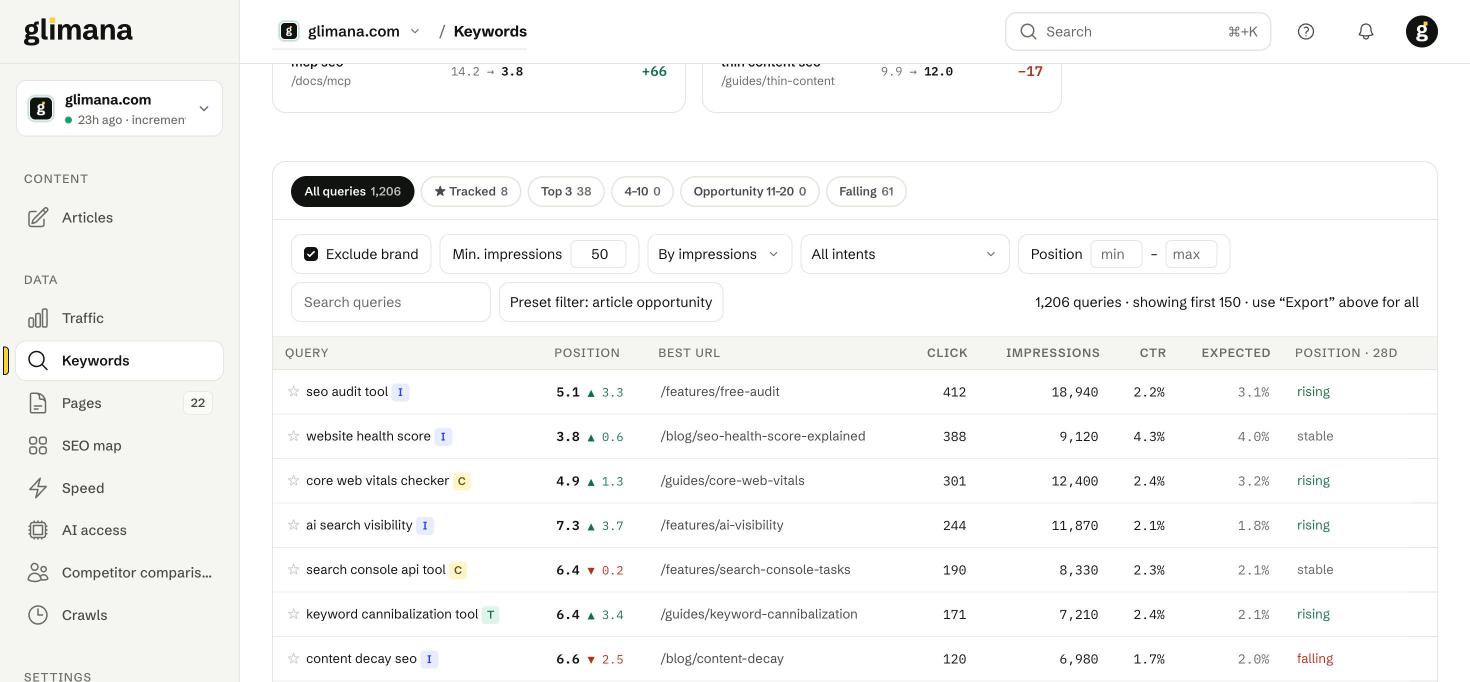Star the 'seo audit tool' query

click(x=294, y=392)
